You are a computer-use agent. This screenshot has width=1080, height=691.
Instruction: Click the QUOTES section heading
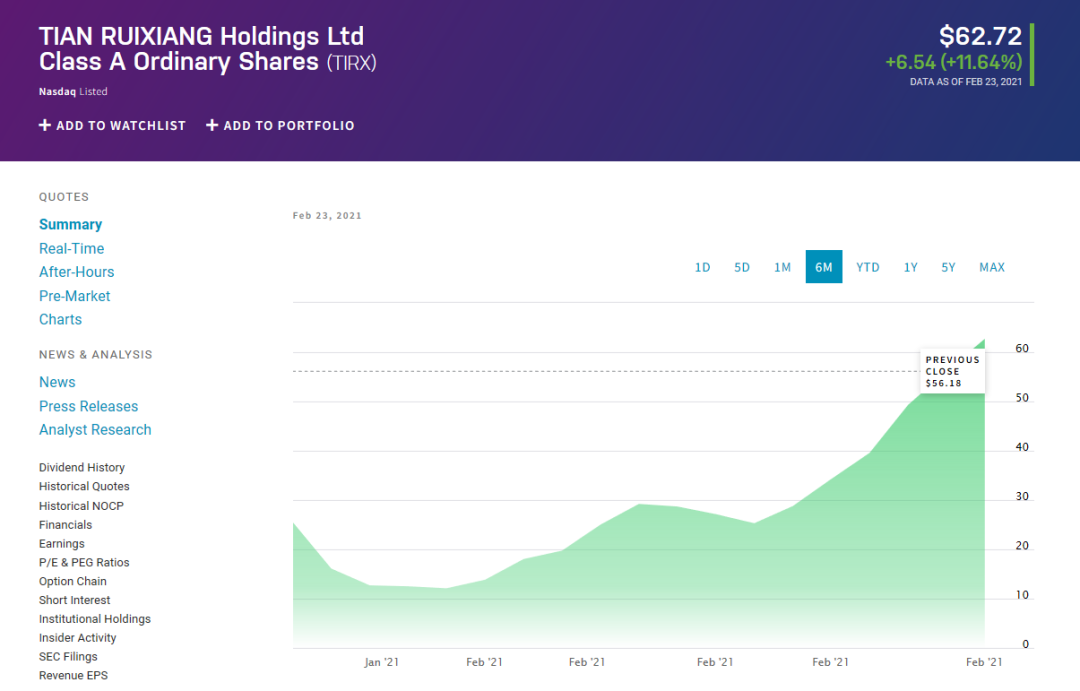[x=64, y=197]
